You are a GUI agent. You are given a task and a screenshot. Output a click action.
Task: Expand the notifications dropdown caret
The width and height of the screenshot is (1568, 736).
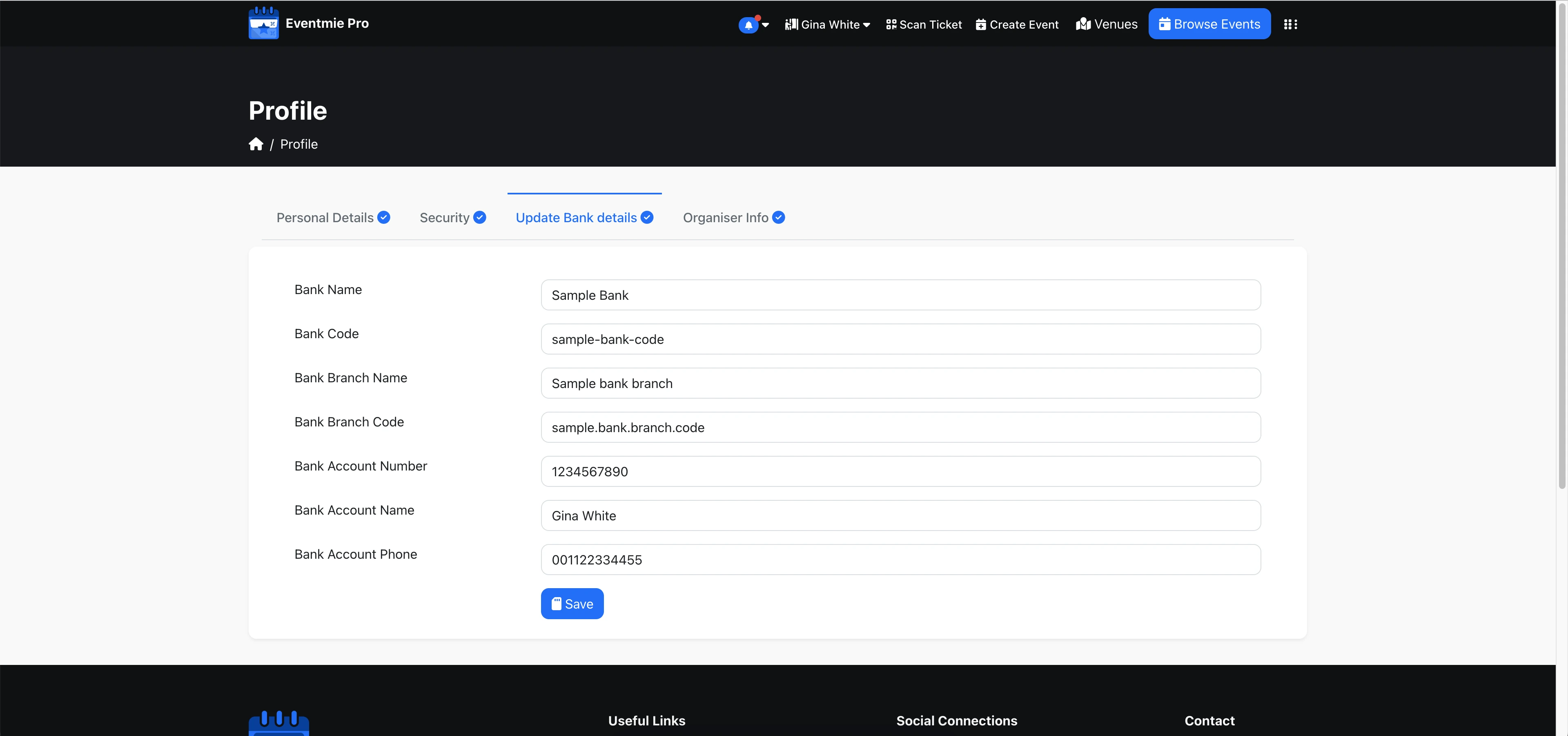(x=765, y=25)
